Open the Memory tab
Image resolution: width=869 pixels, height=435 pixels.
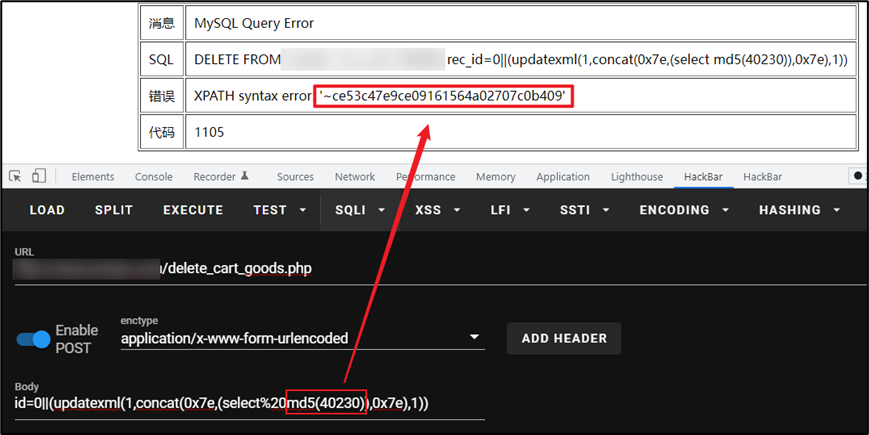pos(495,177)
